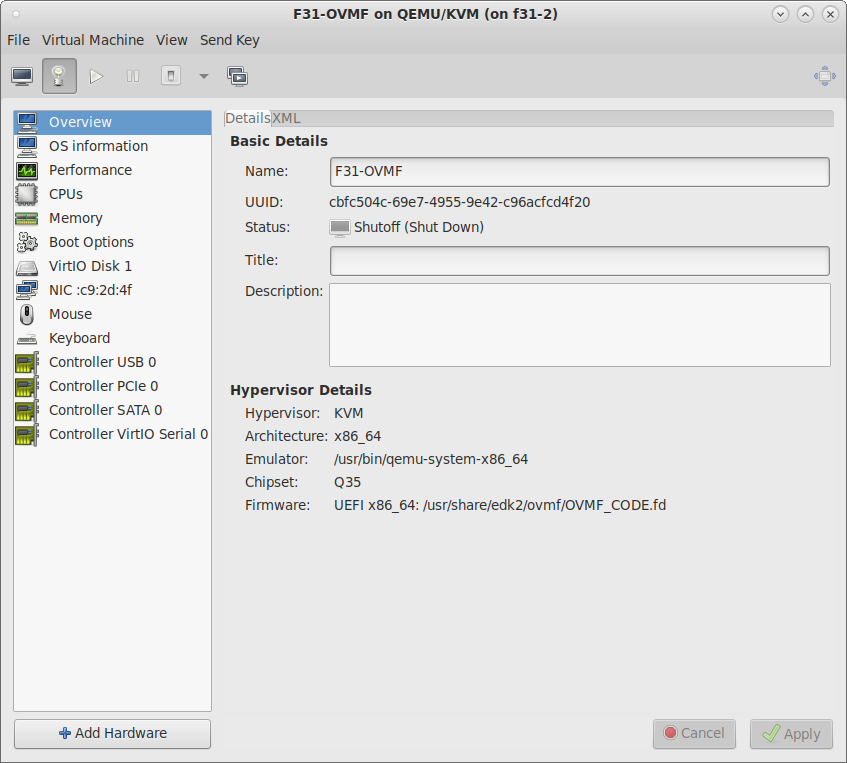Open the manage snapshots view
Image resolution: width=847 pixels, height=763 pixels.
[x=237, y=76]
